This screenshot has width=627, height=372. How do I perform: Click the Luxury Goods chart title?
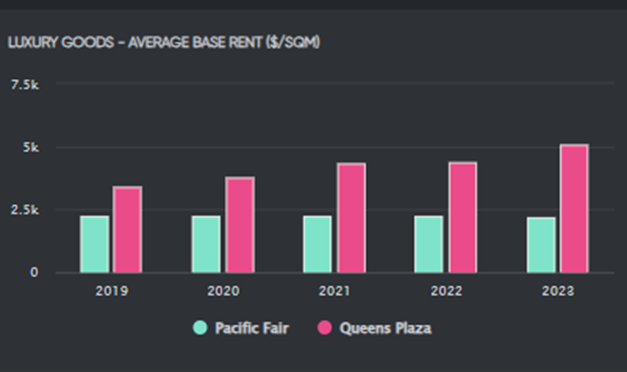click(x=164, y=42)
